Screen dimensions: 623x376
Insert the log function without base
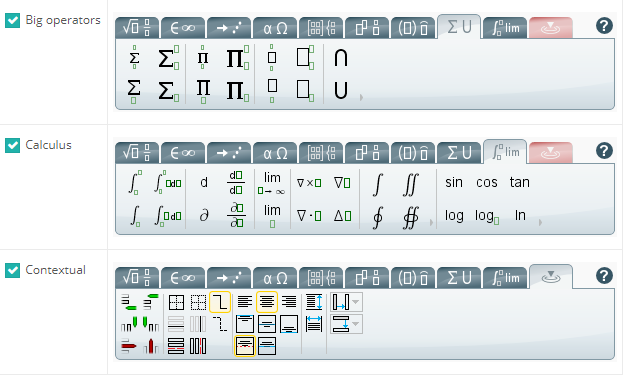click(x=454, y=215)
